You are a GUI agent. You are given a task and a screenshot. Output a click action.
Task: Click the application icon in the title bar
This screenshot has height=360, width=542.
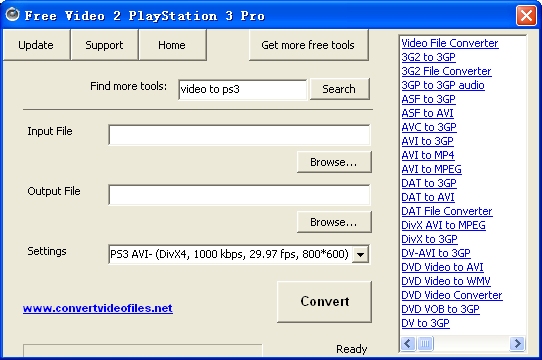coord(13,15)
